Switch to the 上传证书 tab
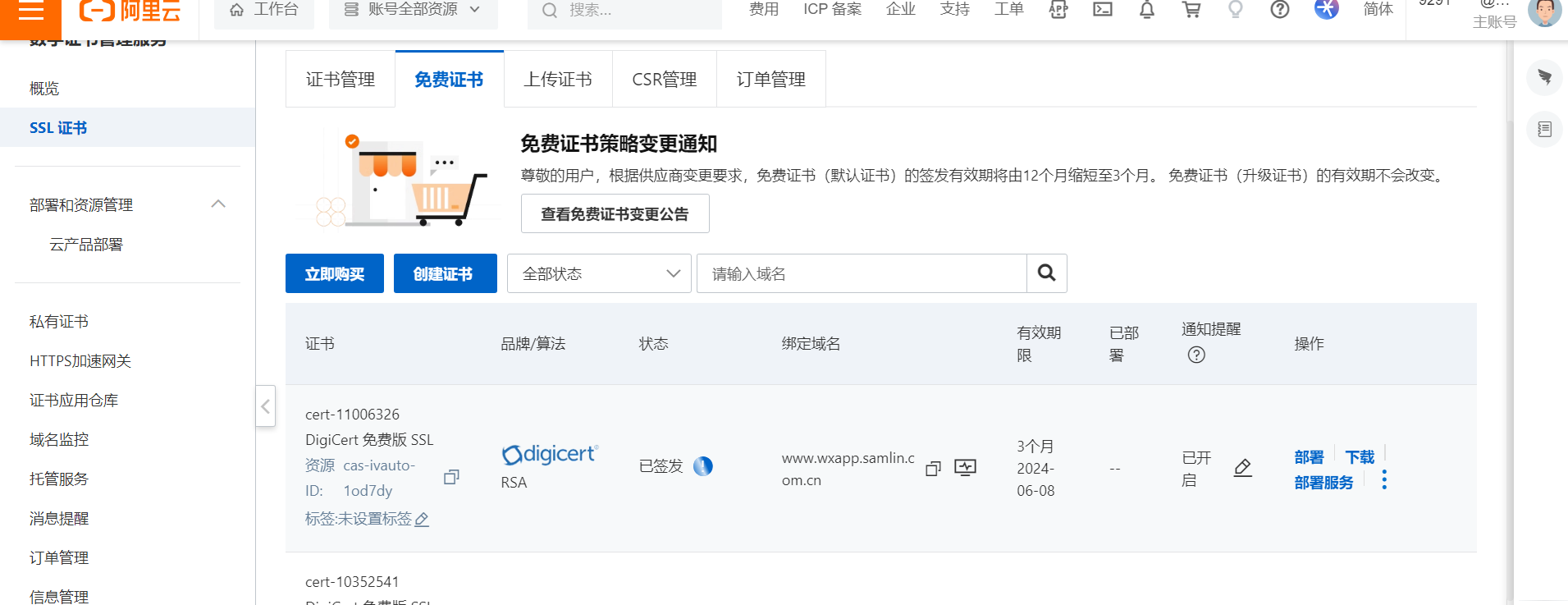 (558, 80)
